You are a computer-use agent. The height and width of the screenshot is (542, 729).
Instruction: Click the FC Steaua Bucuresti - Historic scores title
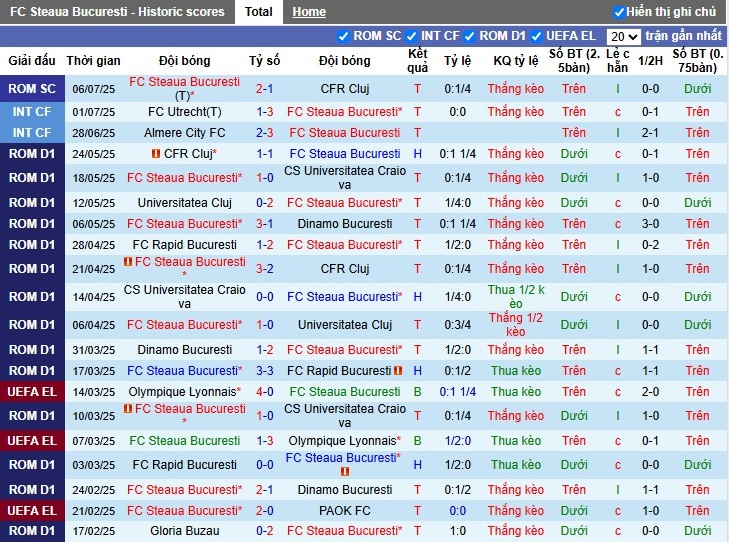(117, 12)
